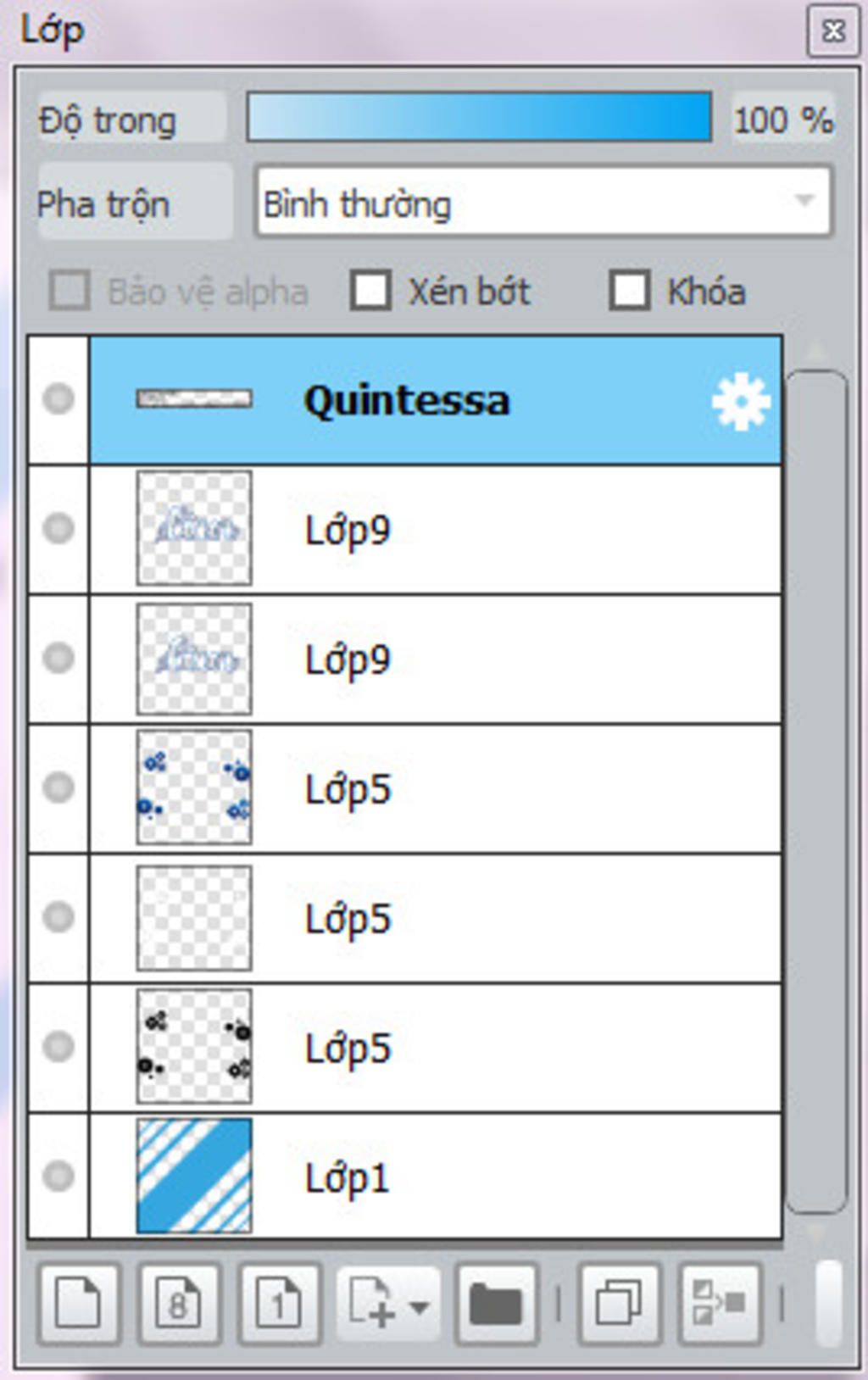Viewport: 868px width, 1380px height.
Task: Create a new blank layer
Action: coord(78,1303)
